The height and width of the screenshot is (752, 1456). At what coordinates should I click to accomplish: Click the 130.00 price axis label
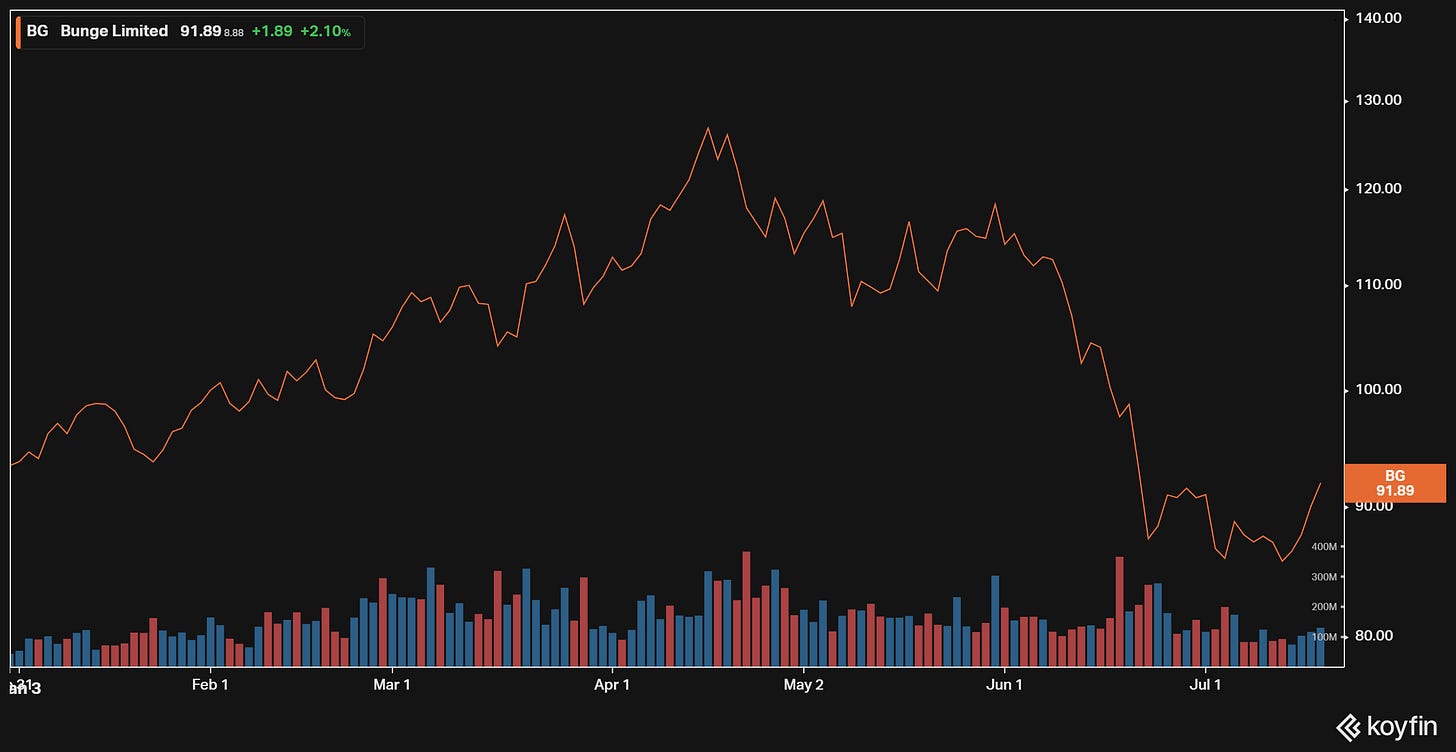tap(1379, 100)
